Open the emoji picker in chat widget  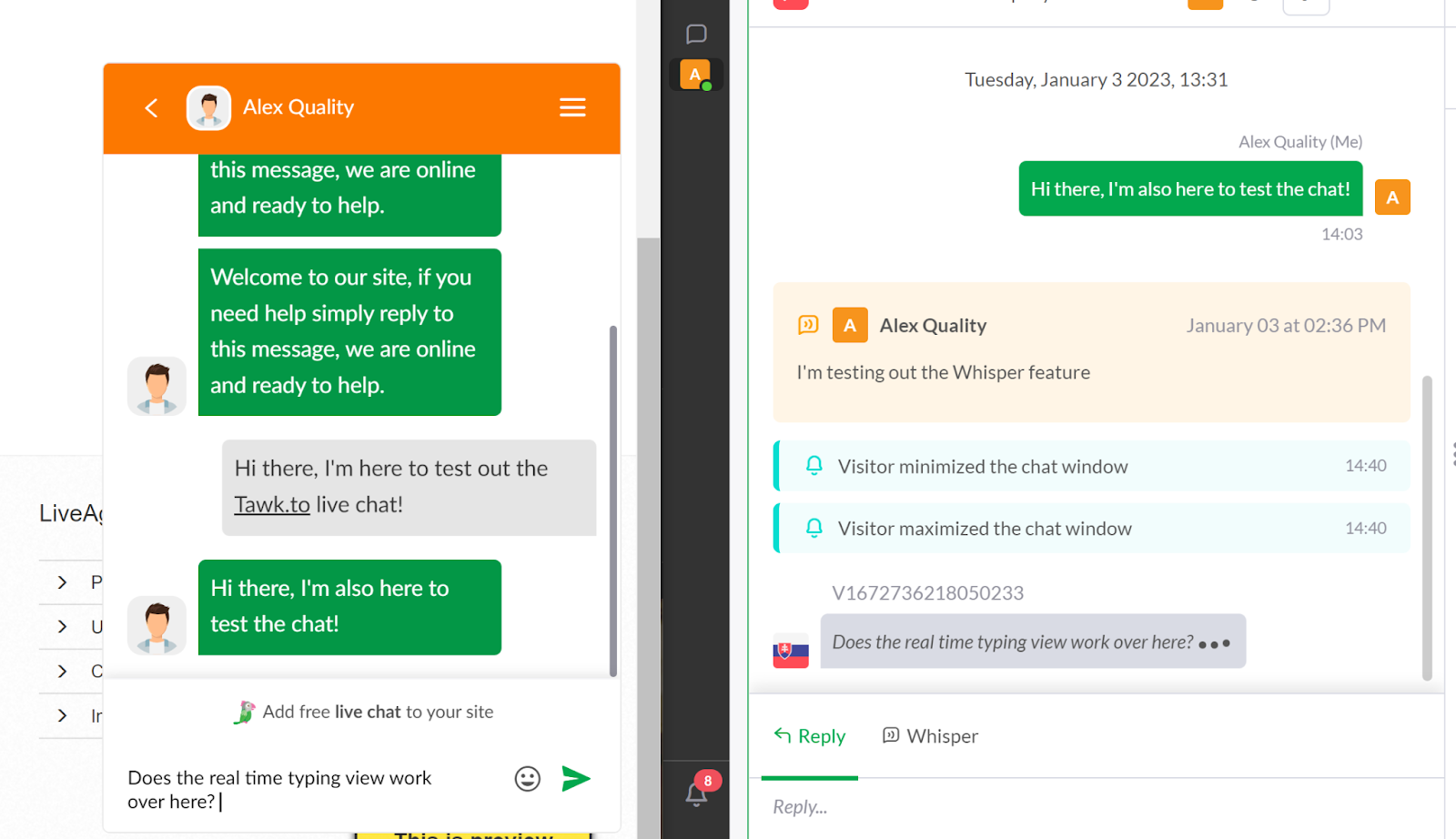click(528, 779)
